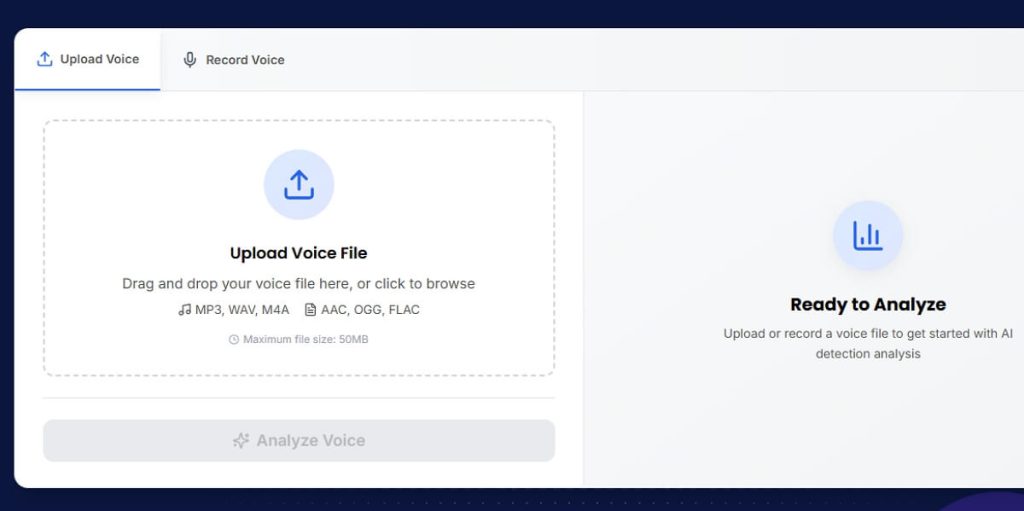Image resolution: width=1024 pixels, height=511 pixels.
Task: Click the divider line above Analyze Voice
Action: click(x=298, y=398)
